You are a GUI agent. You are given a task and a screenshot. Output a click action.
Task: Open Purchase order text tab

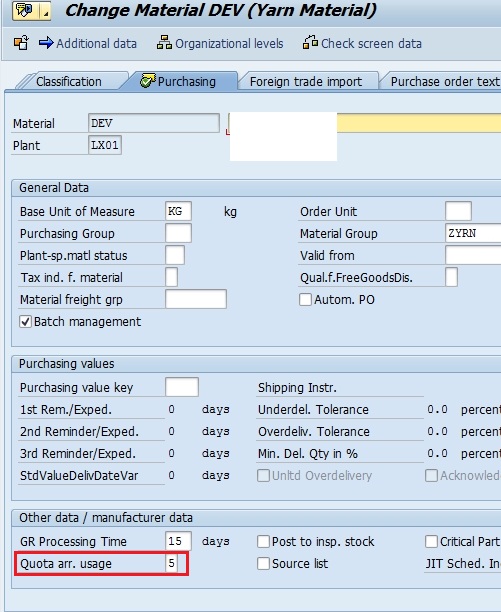[x=444, y=82]
